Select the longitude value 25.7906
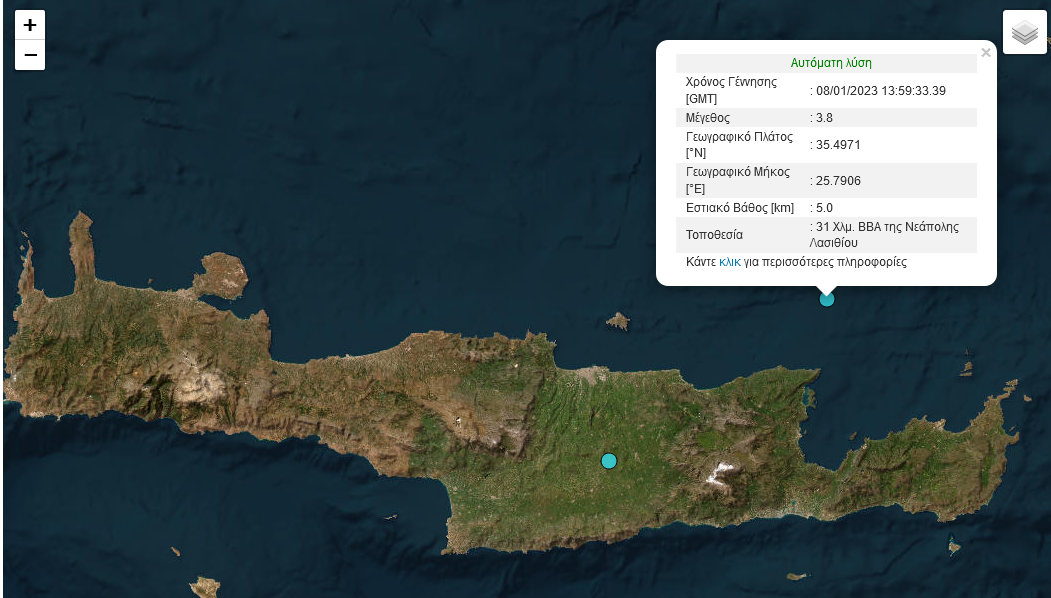Viewport: 1051px width, 598px height. click(x=838, y=181)
